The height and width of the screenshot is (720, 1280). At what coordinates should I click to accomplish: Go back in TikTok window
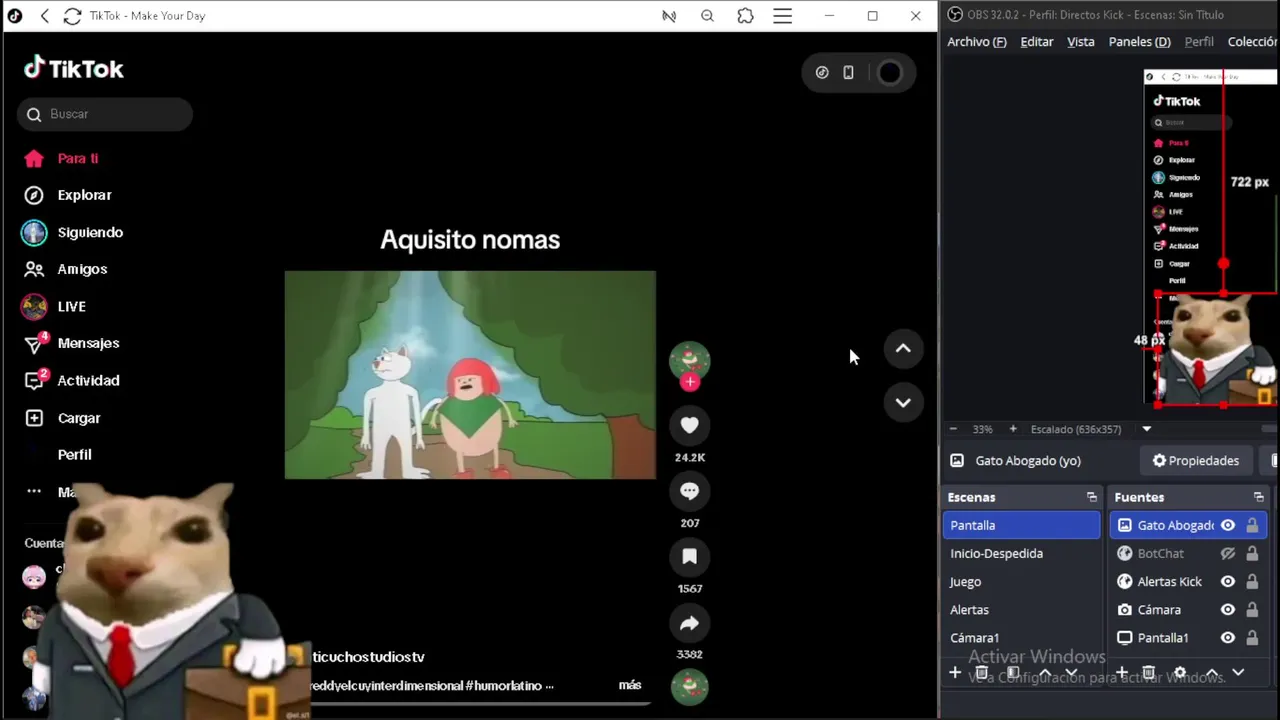[x=44, y=16]
